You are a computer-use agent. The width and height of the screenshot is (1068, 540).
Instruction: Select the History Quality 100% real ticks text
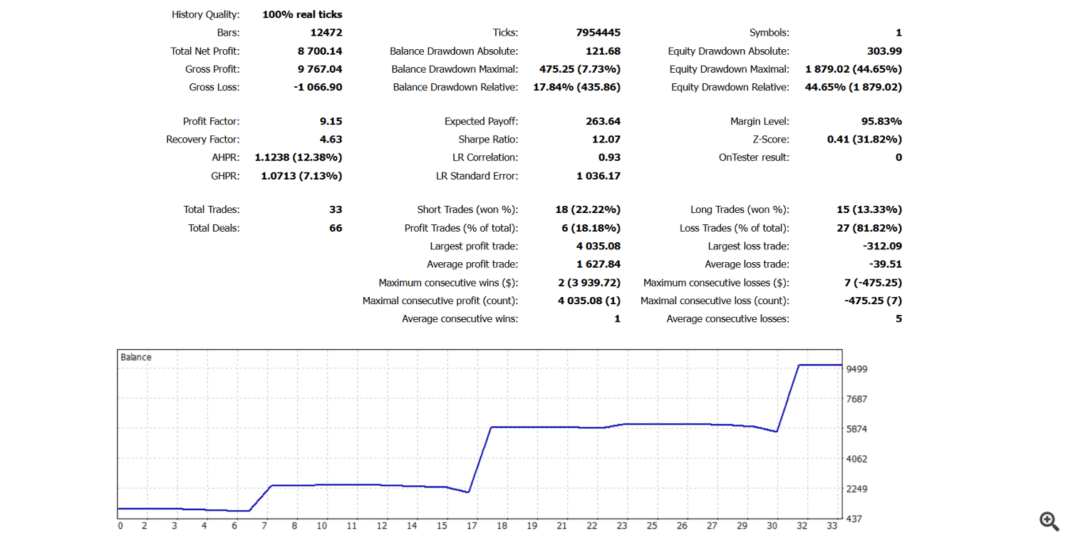pyautogui.click(x=302, y=15)
